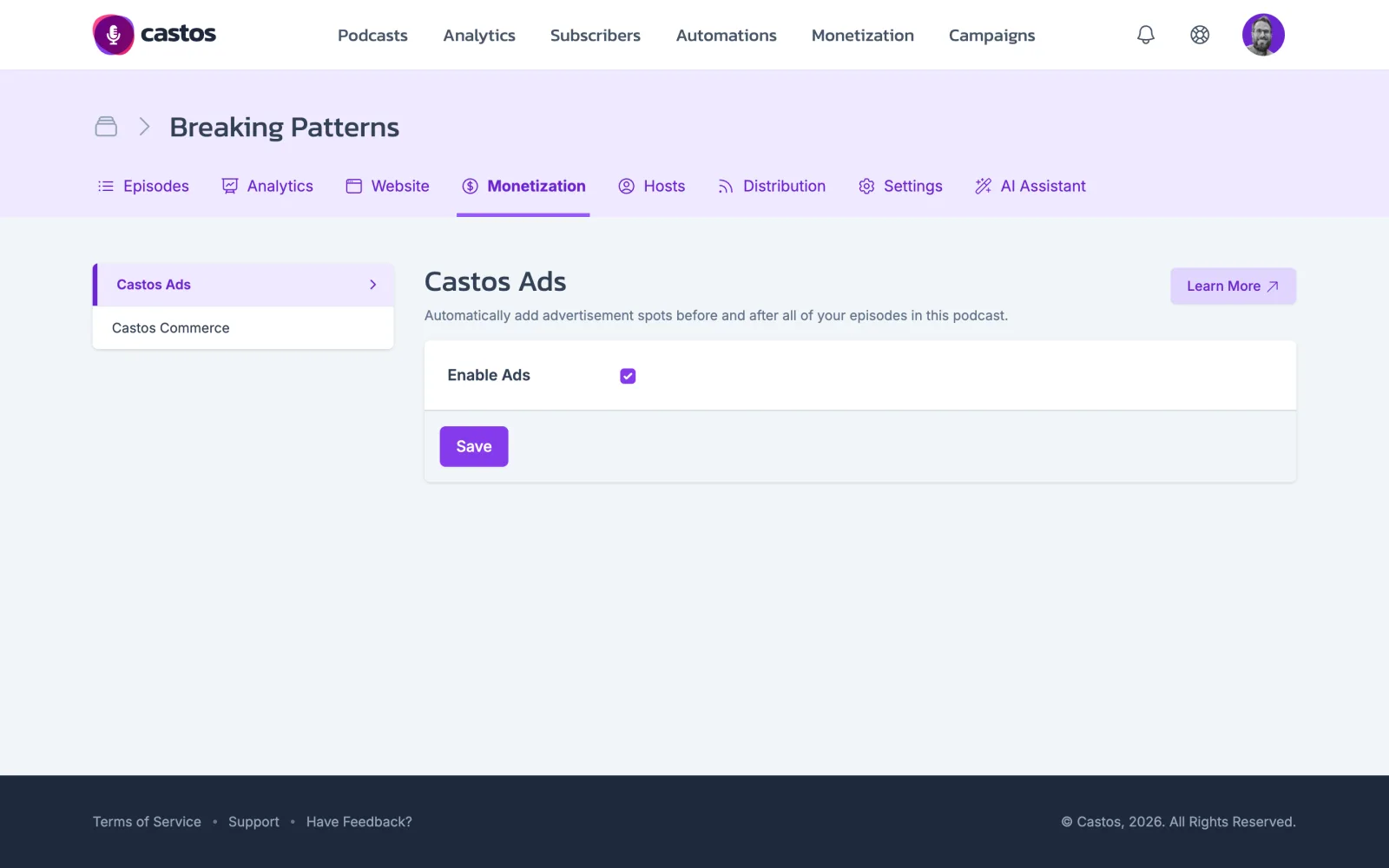Open the Terms of Service link
Image resolution: width=1389 pixels, height=868 pixels.
pyautogui.click(x=147, y=822)
